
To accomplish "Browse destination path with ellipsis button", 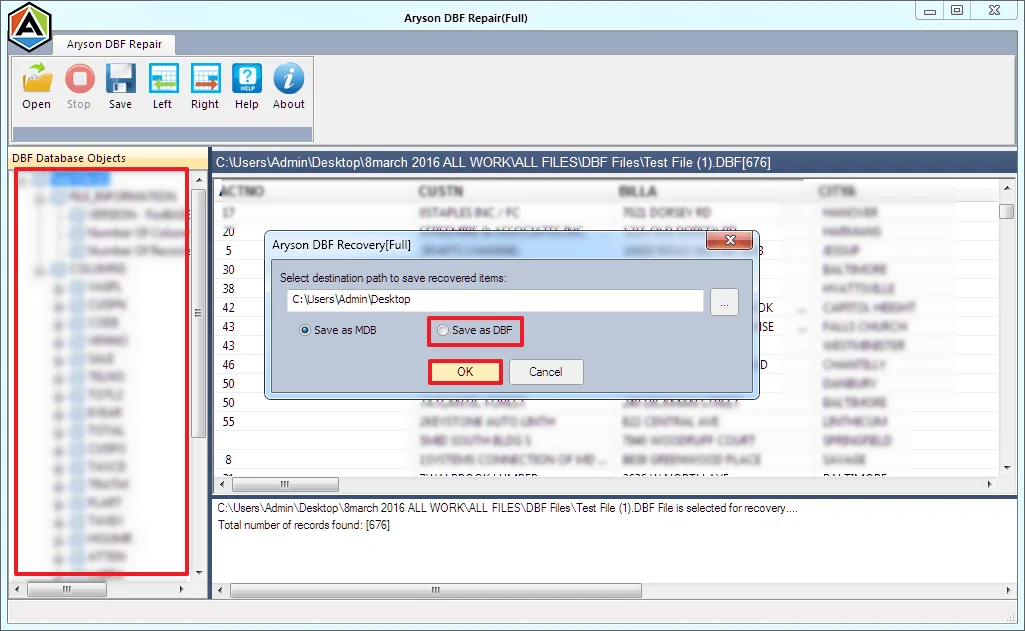I will point(724,303).
